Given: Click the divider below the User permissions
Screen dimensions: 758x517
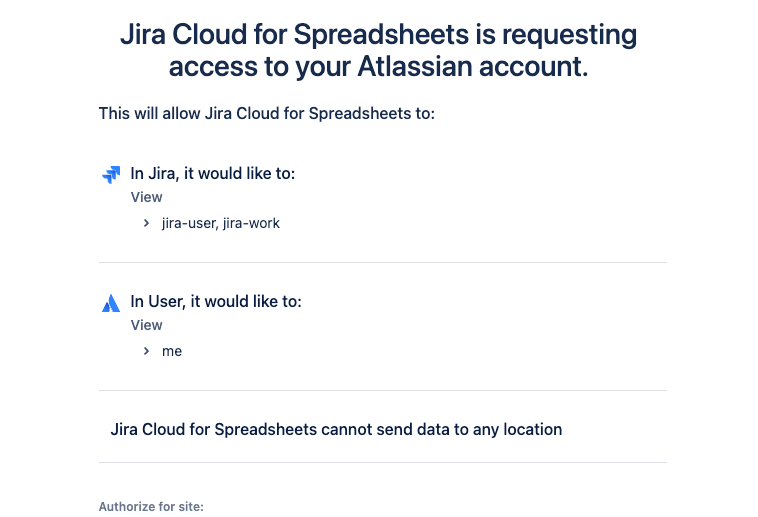Looking at the screenshot, I should pyautogui.click(x=383, y=390).
